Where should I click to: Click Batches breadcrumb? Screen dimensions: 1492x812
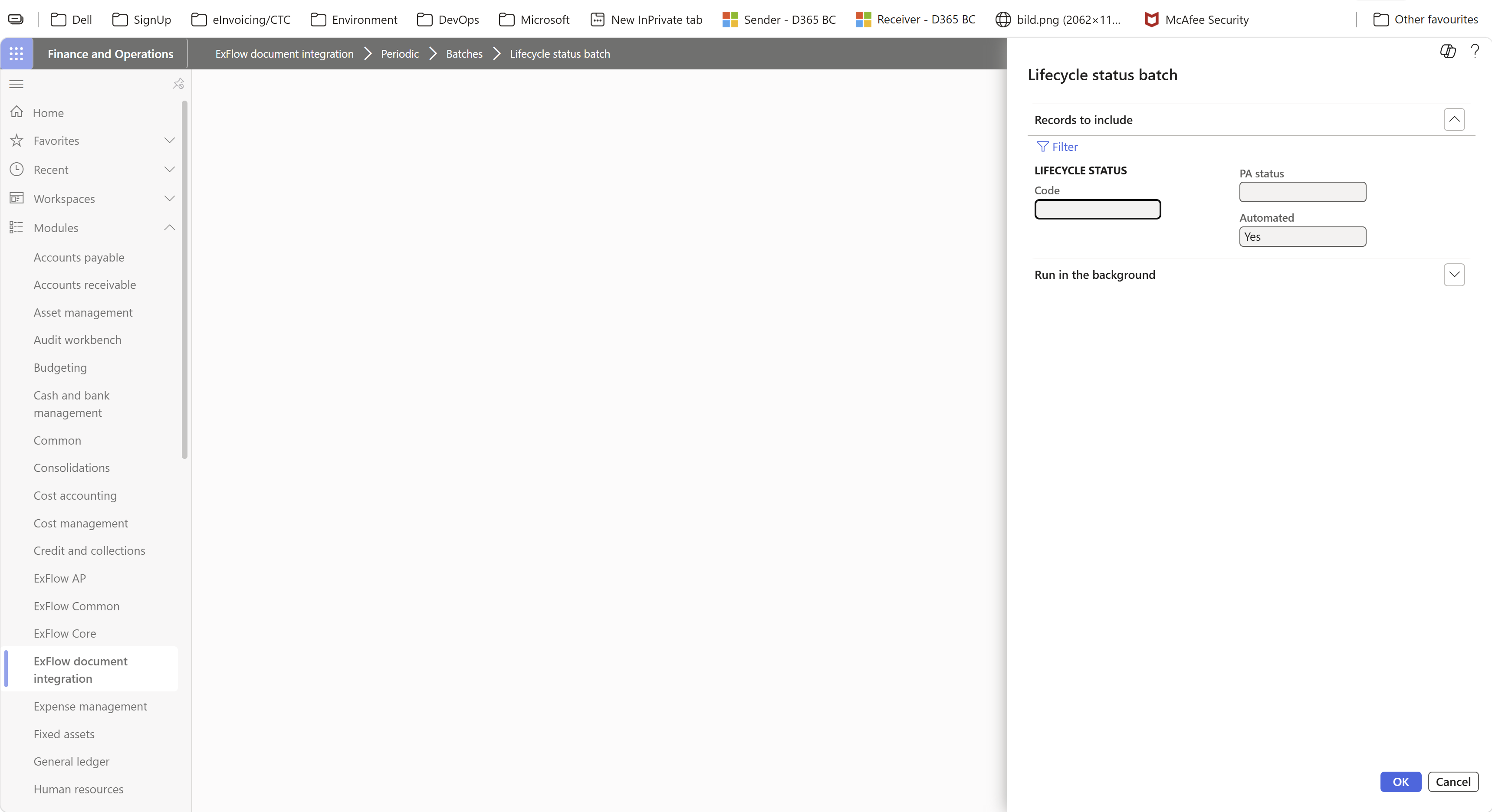(464, 54)
